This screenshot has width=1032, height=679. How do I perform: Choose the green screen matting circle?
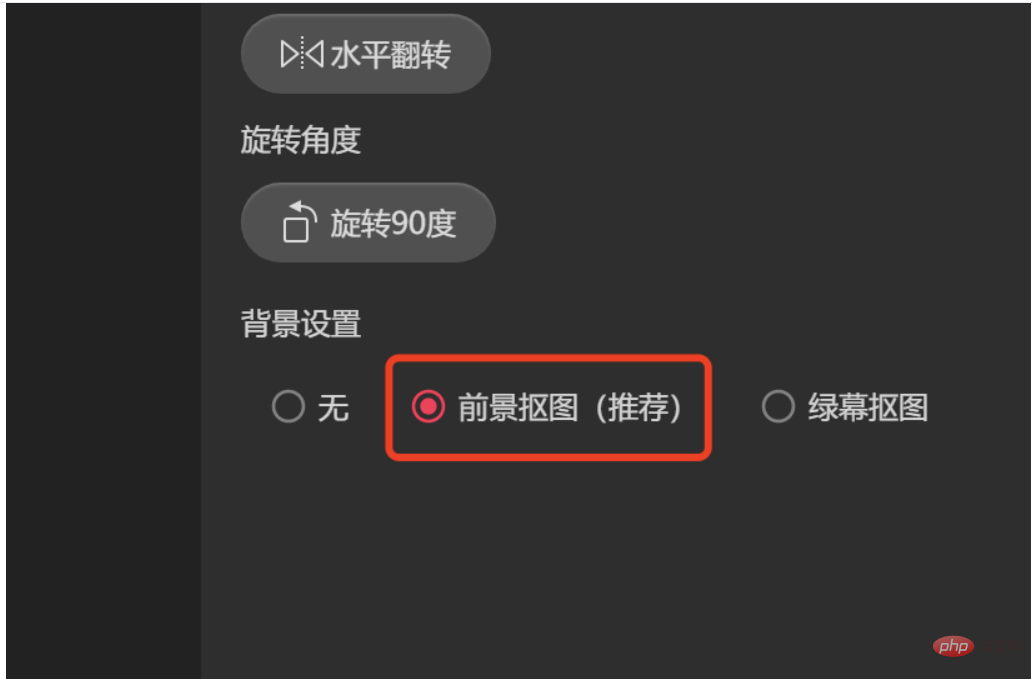(778, 406)
